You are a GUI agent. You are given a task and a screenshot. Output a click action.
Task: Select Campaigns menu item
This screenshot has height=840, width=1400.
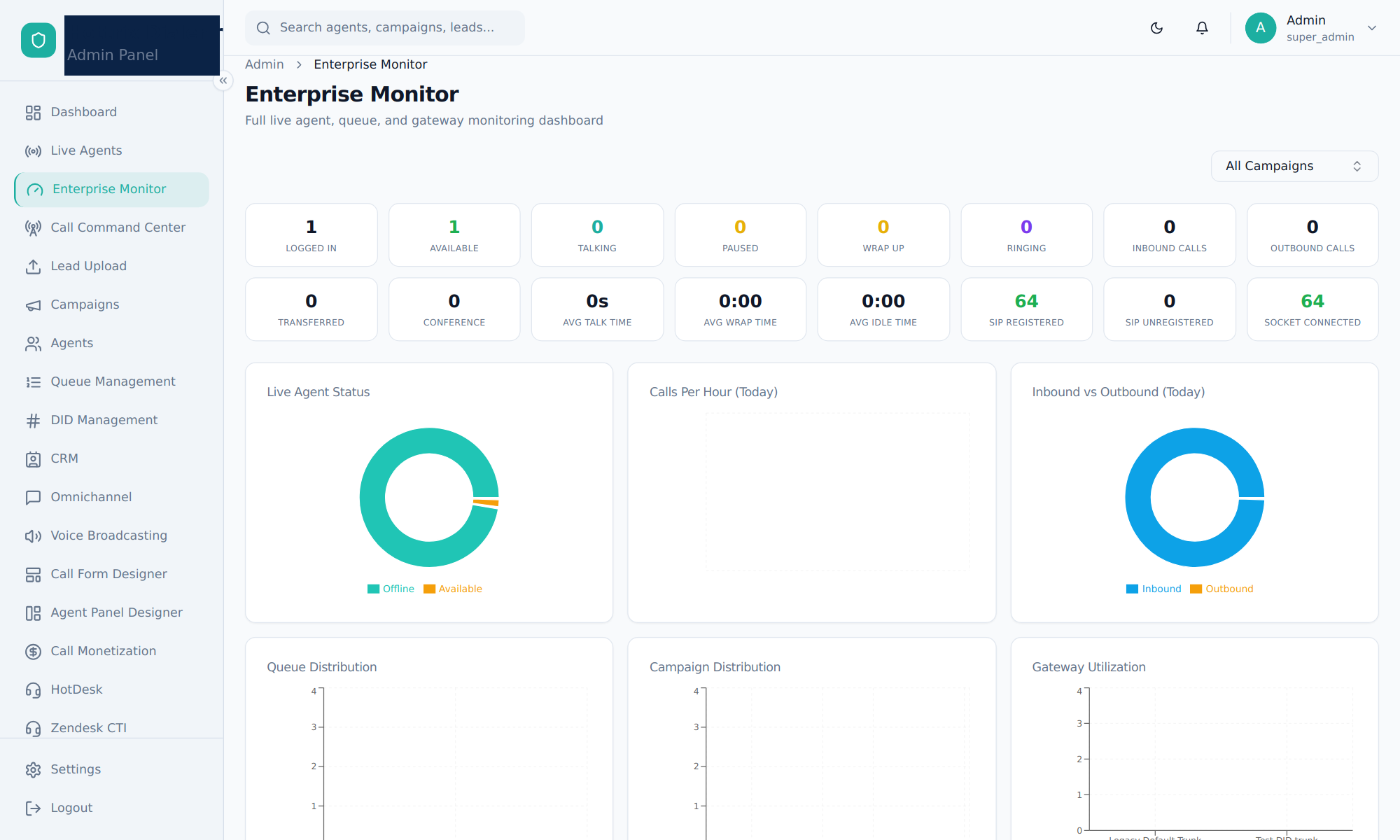[111, 304]
